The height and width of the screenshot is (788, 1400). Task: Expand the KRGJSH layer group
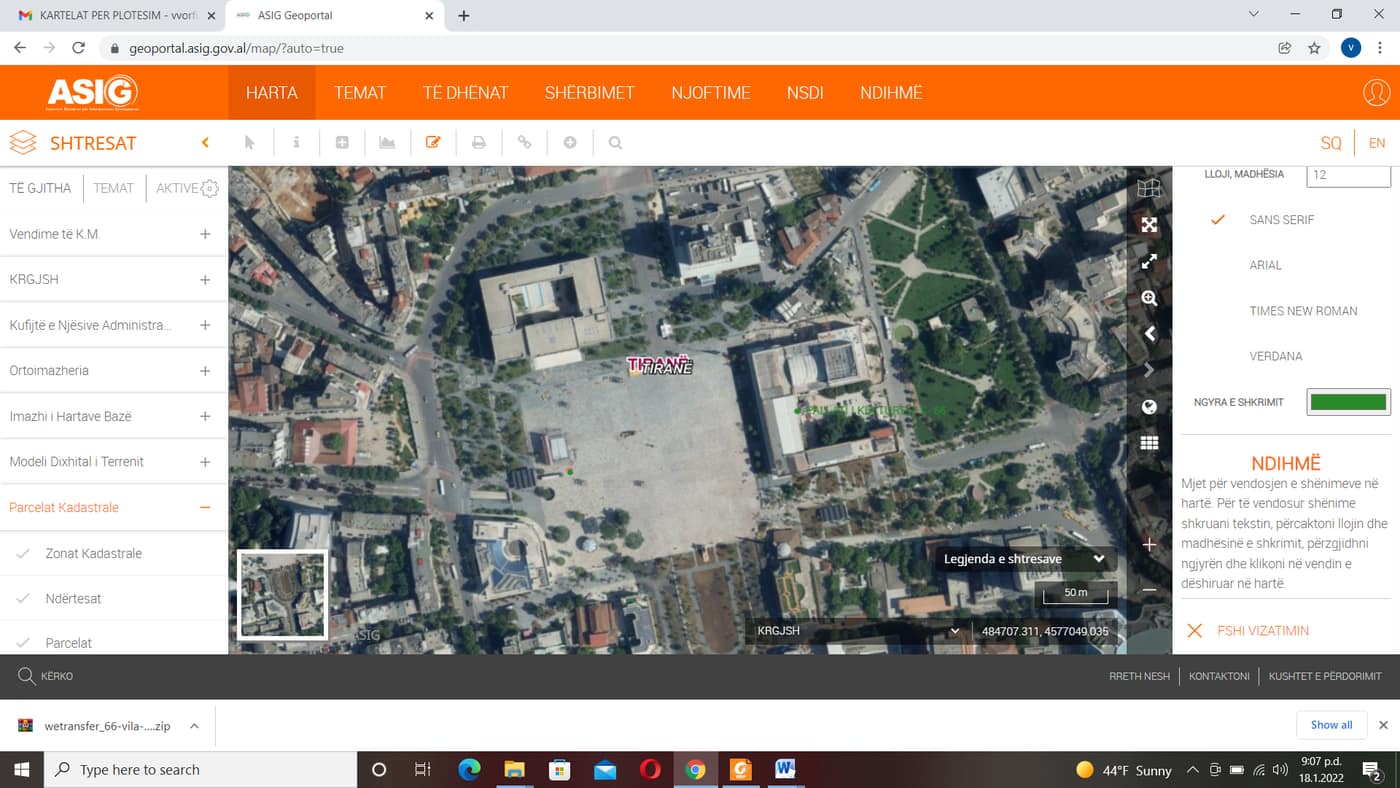click(205, 279)
